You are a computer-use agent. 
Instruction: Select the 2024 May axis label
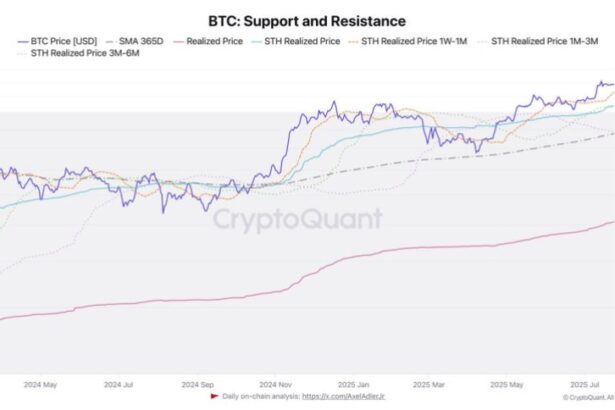pos(39,383)
